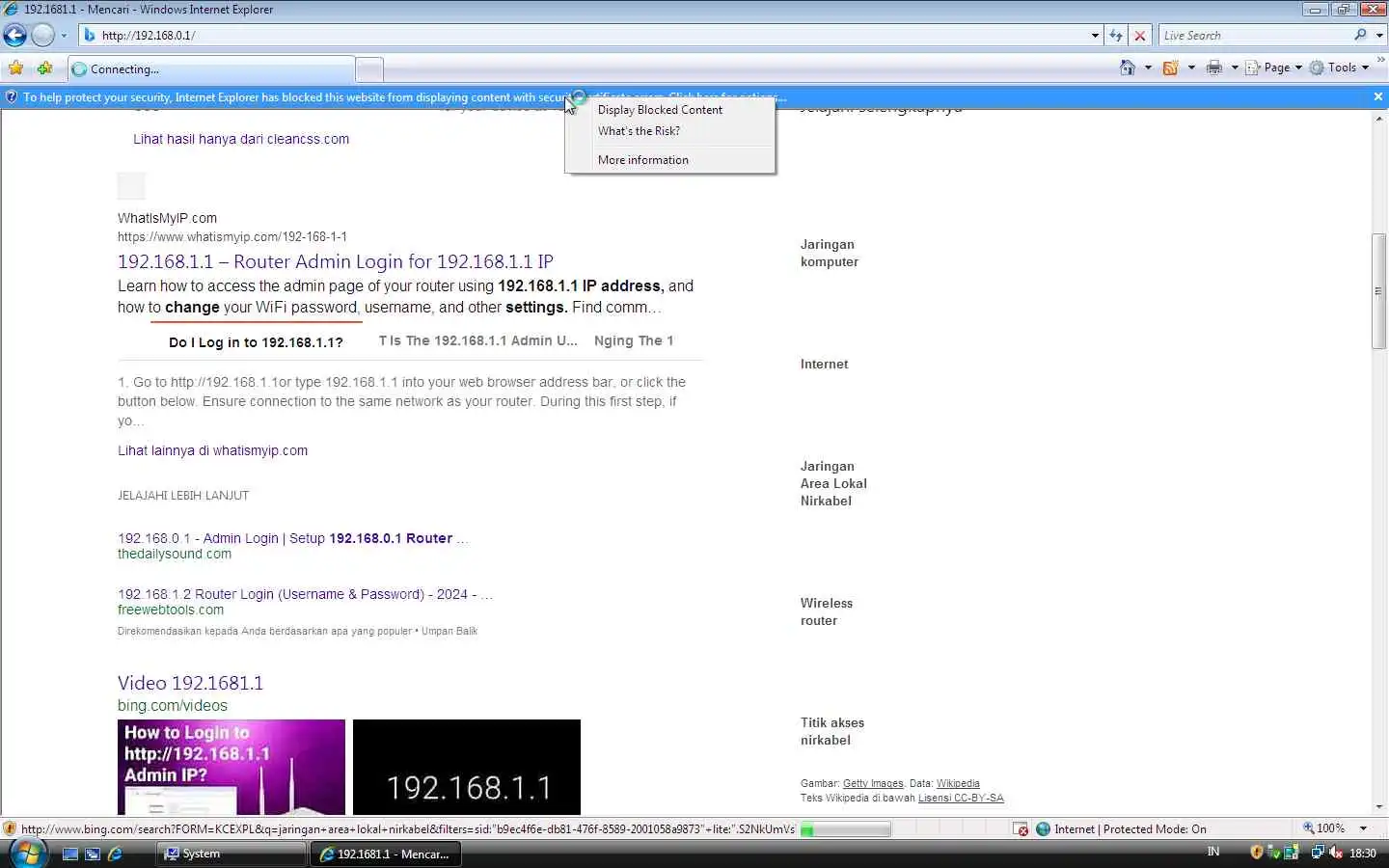Image resolution: width=1389 pixels, height=868 pixels.
Task: Close the blue security information bar
Action: pos(1378,96)
